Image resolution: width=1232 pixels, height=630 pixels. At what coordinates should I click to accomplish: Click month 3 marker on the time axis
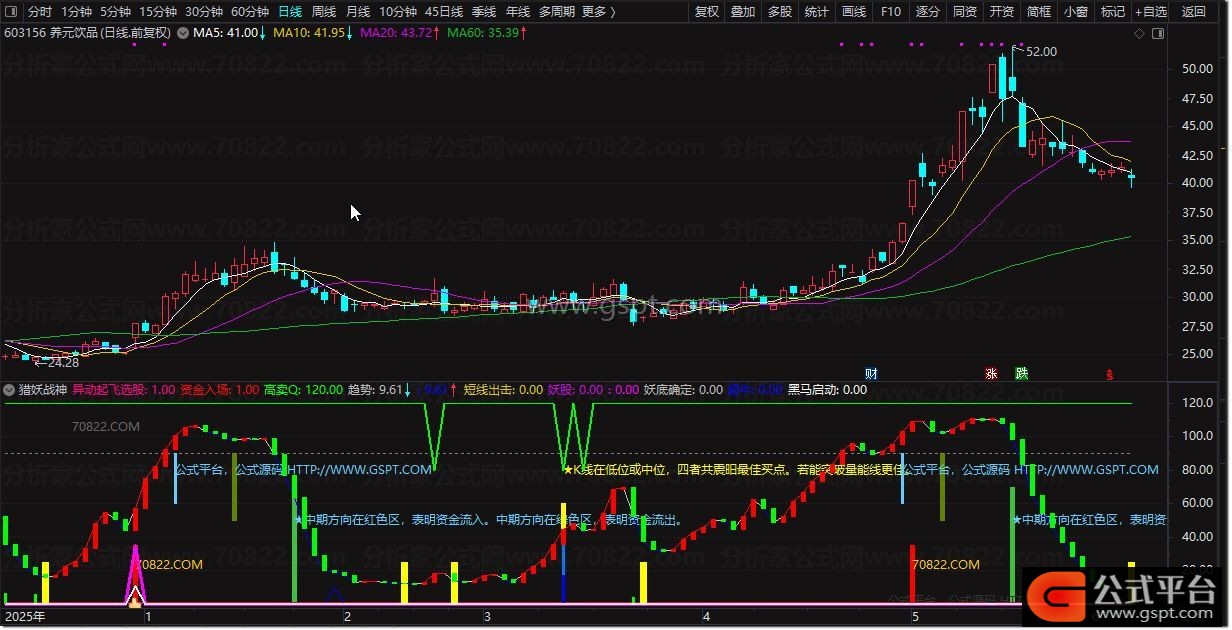pos(487,617)
